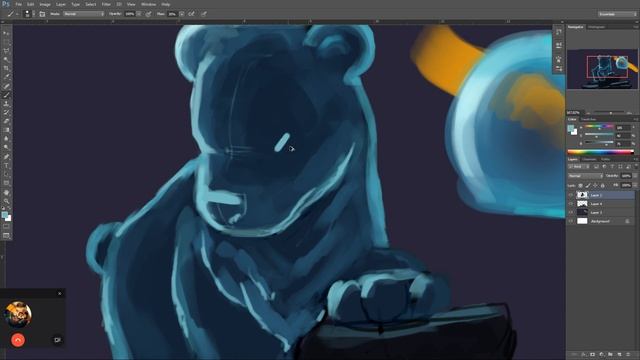The height and width of the screenshot is (360, 640).
Task: Select the Pen tool
Action: click(6, 157)
